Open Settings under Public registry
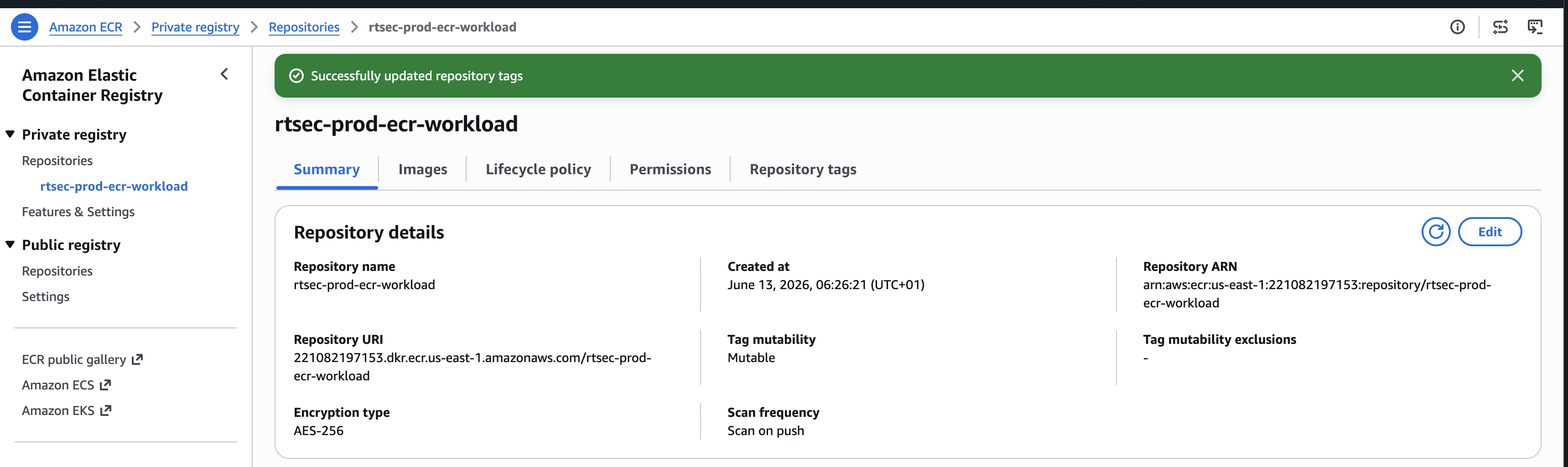 46,296
